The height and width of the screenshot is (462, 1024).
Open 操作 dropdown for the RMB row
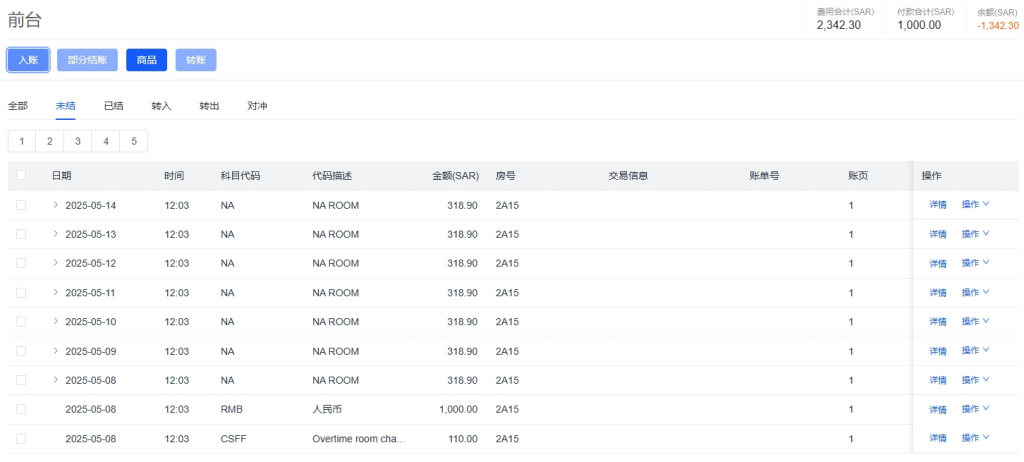pos(975,409)
